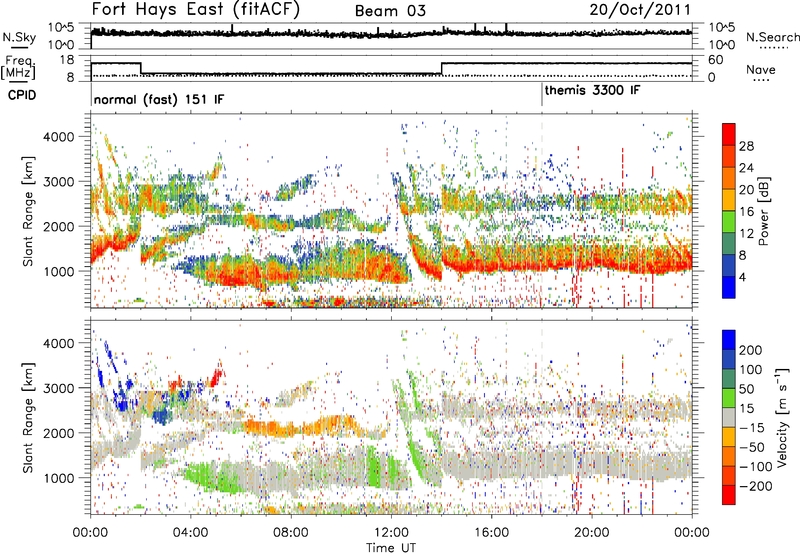Screen dimensions: 800x554
Task: Click the 'Time UT' axis title
Action: coord(391,547)
